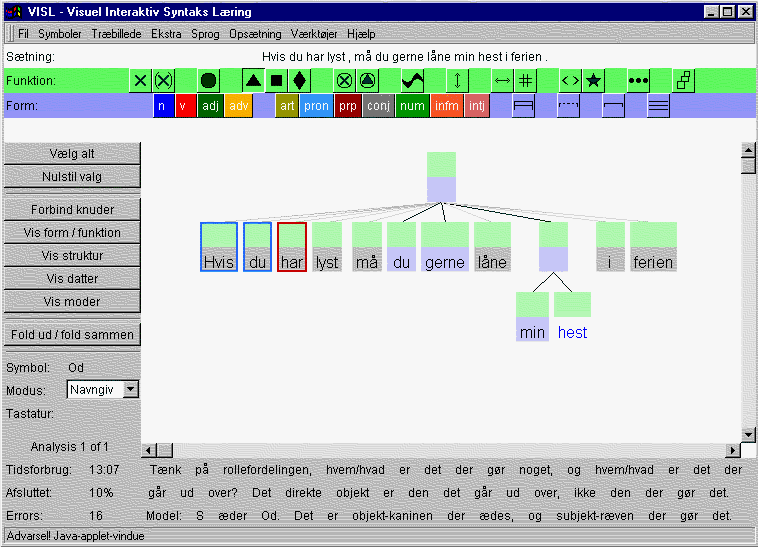Open the Modus Navngiv dropdown
The image size is (758, 547).
[x=131, y=390]
